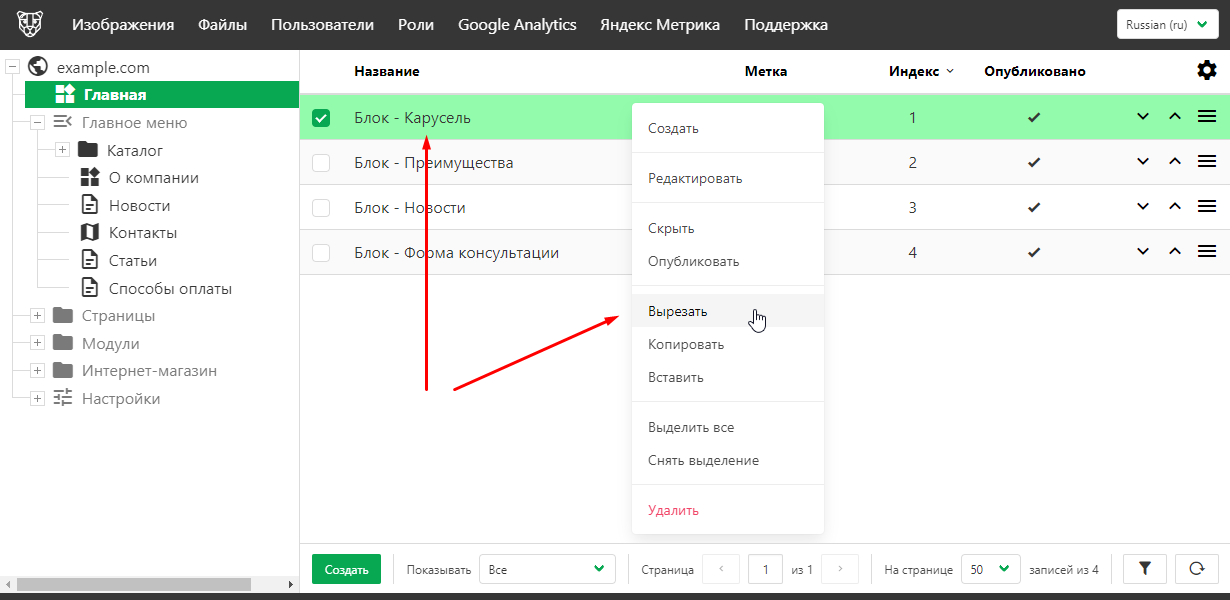Viewport: 1230px width, 600px height.
Task: Move Блок - Преимущества up with arrow
Action: click(x=1175, y=162)
